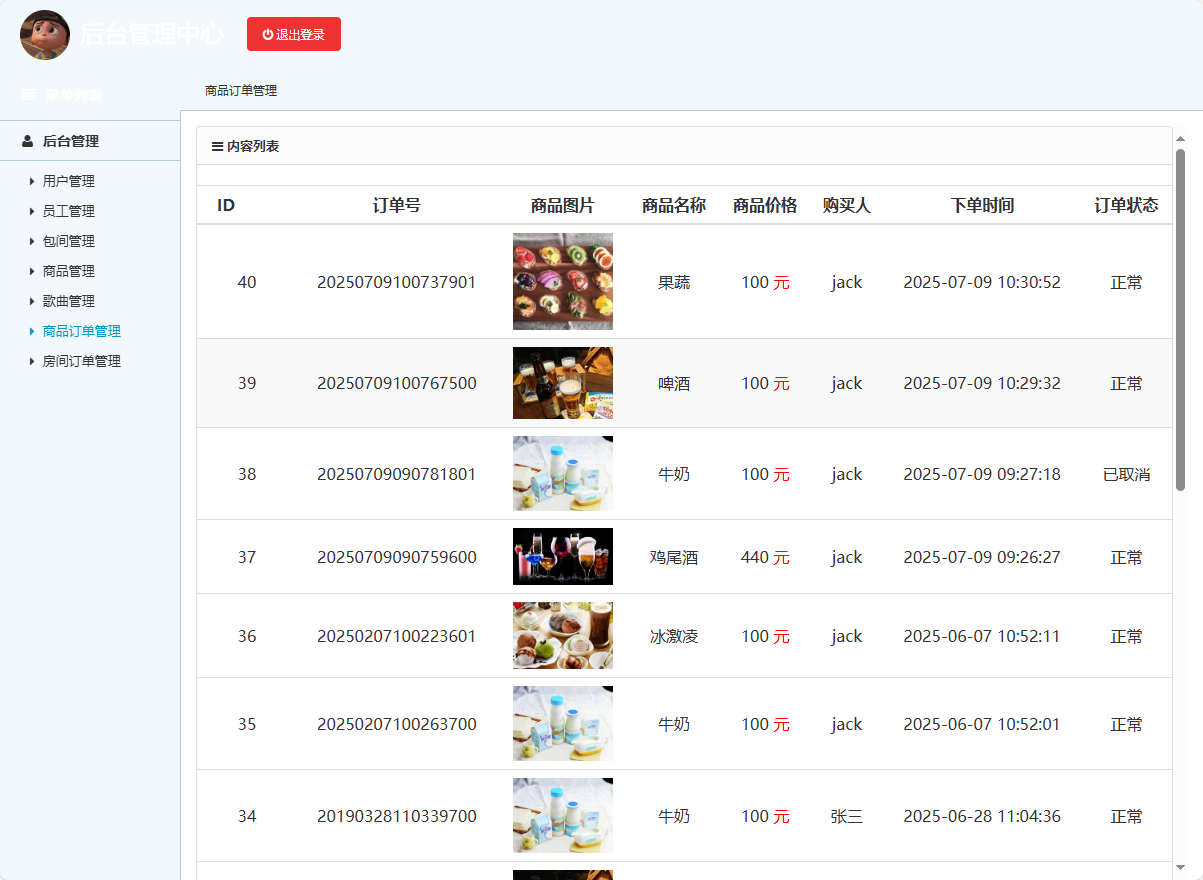Click the person icon beside 后台管理
The height and width of the screenshot is (880, 1203).
26,140
